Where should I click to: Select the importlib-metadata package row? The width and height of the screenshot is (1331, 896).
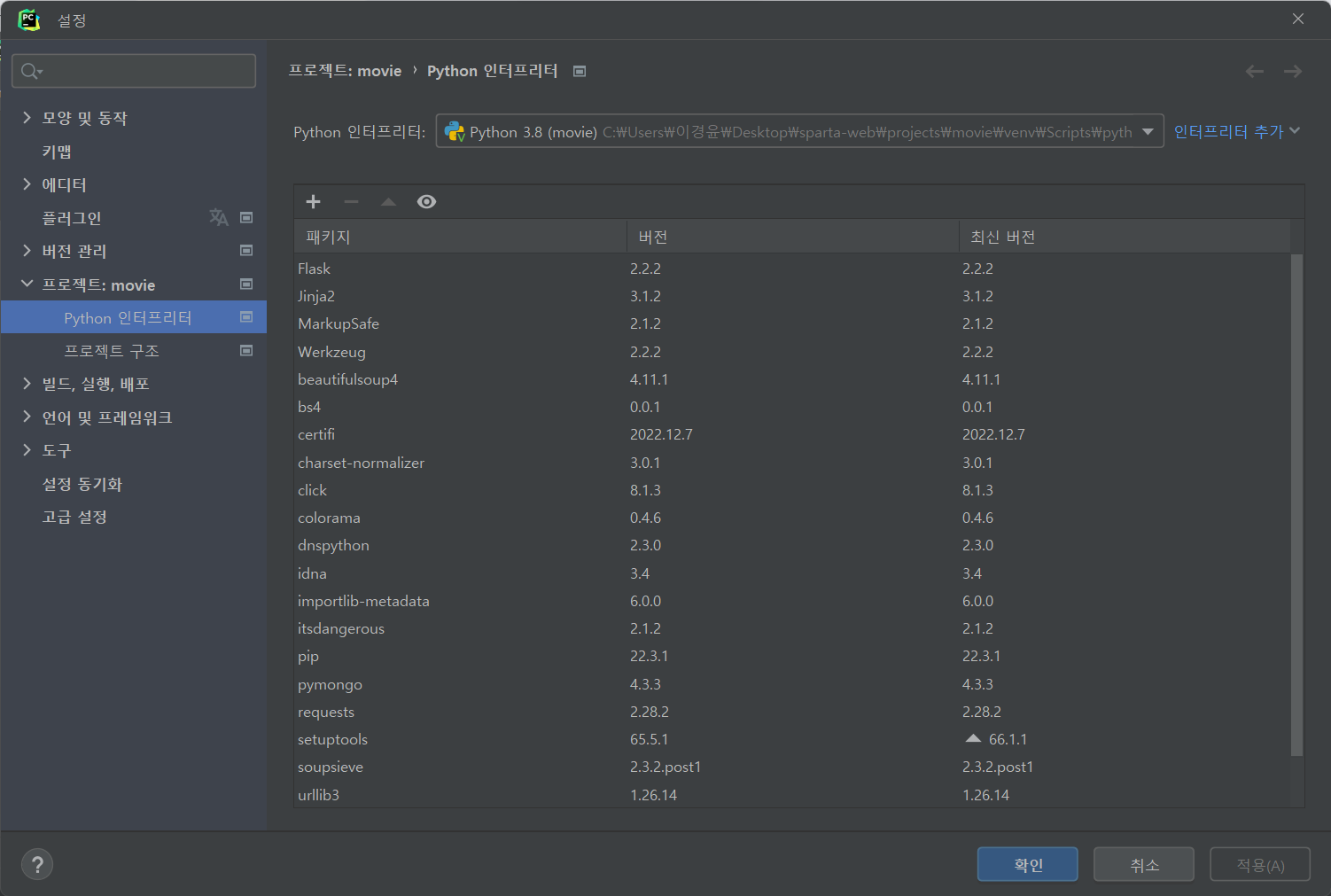pyautogui.click(x=793, y=601)
